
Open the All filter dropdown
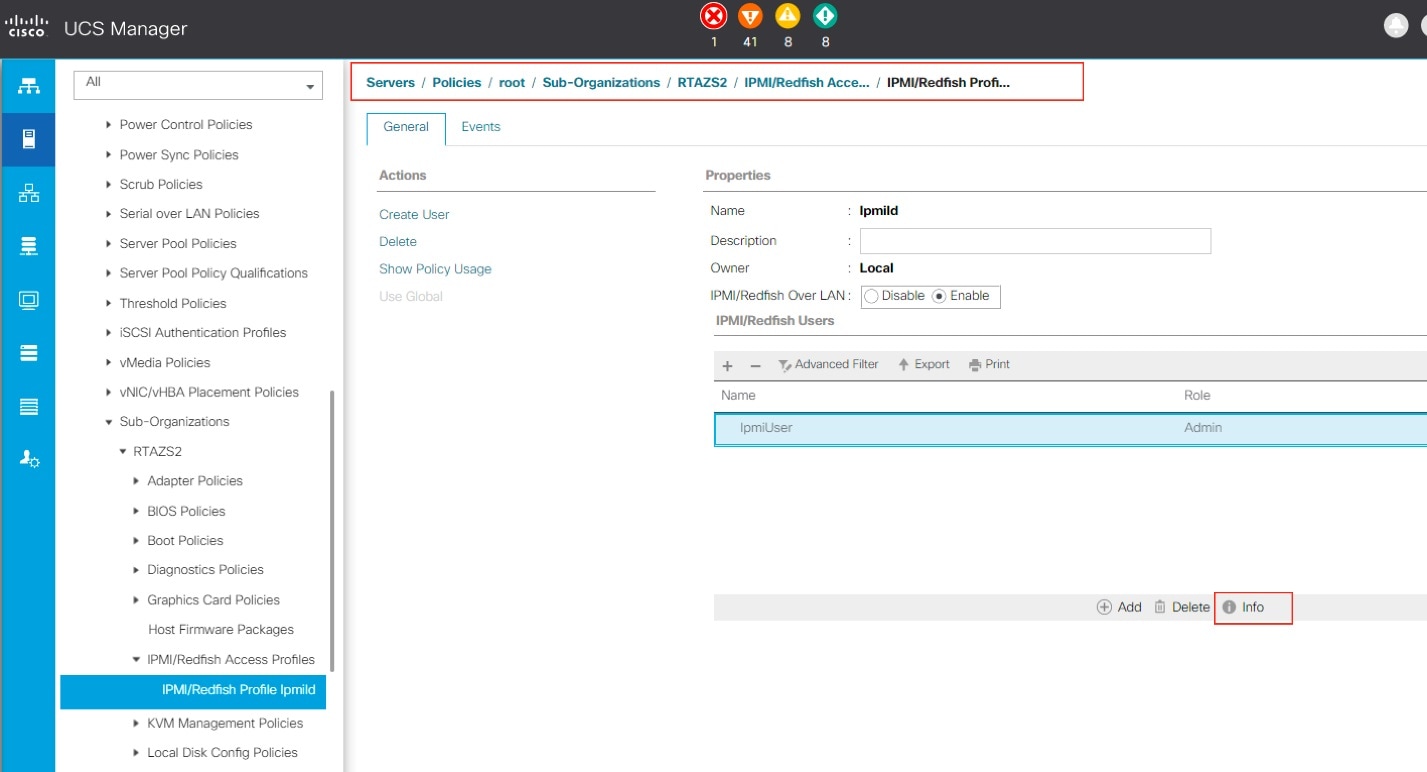point(198,85)
